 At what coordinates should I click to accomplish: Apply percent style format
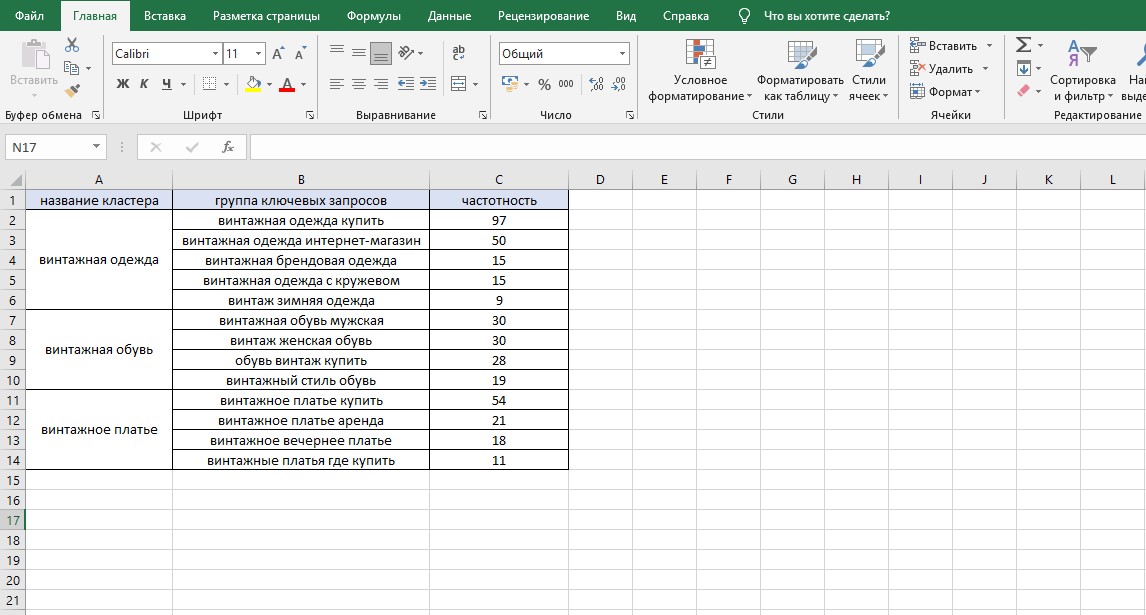click(544, 84)
